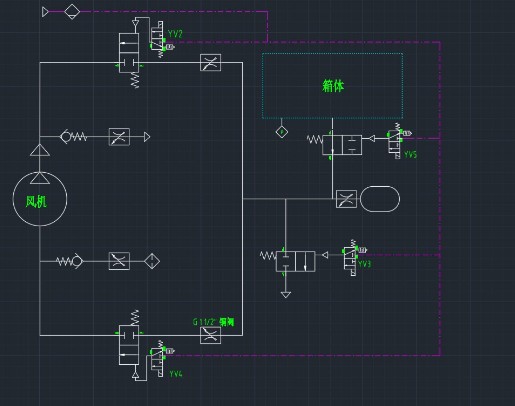The height and width of the screenshot is (406, 515).
Task: Select the rounded accumulator tank symbol
Action: click(380, 199)
